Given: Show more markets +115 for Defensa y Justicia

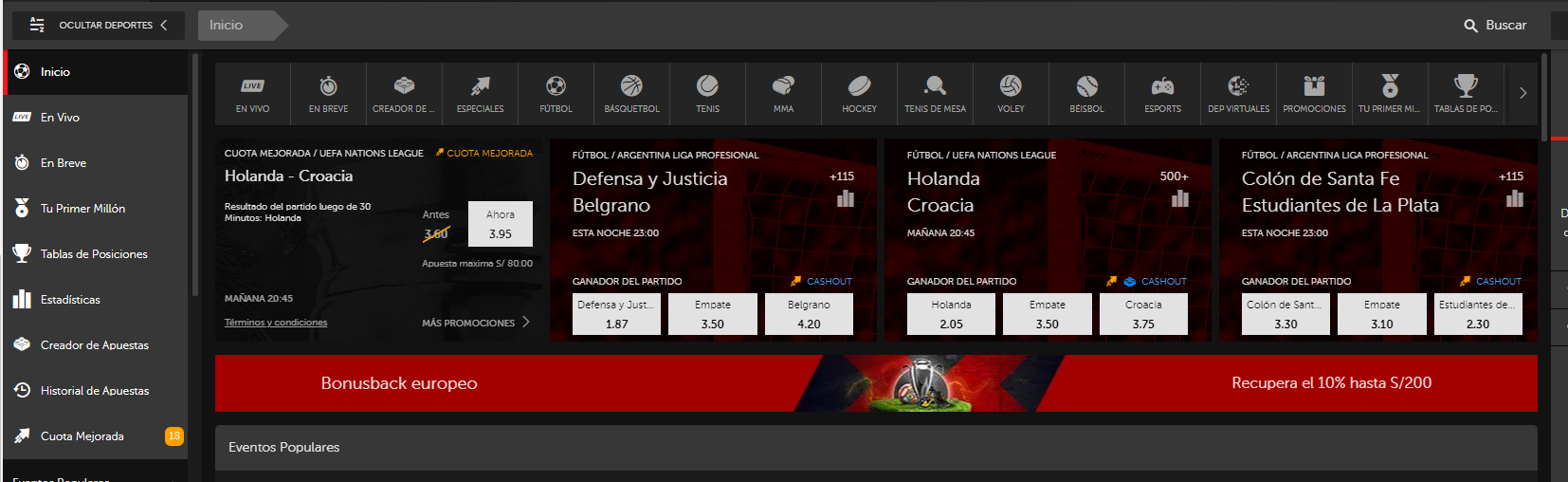Looking at the screenshot, I should pos(842,176).
